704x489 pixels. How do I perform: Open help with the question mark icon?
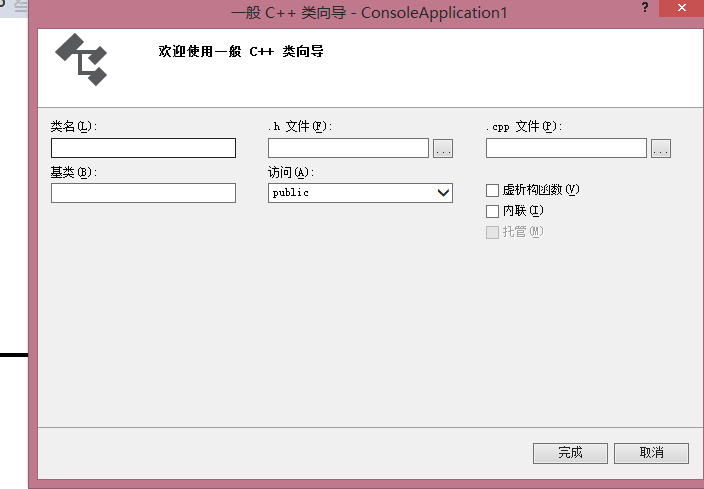pos(645,8)
